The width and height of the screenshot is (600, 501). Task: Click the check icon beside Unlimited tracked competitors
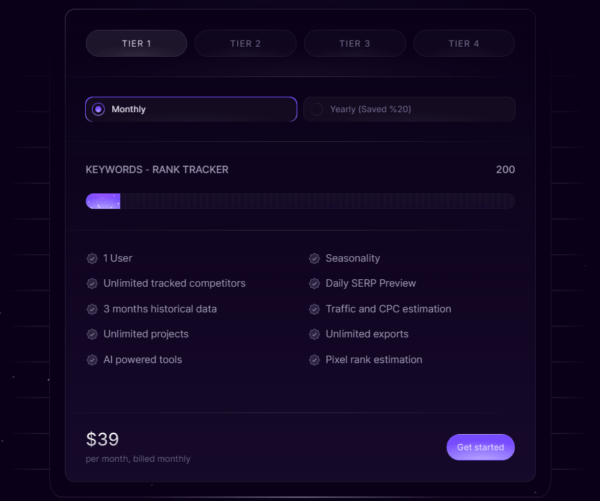[x=92, y=283]
